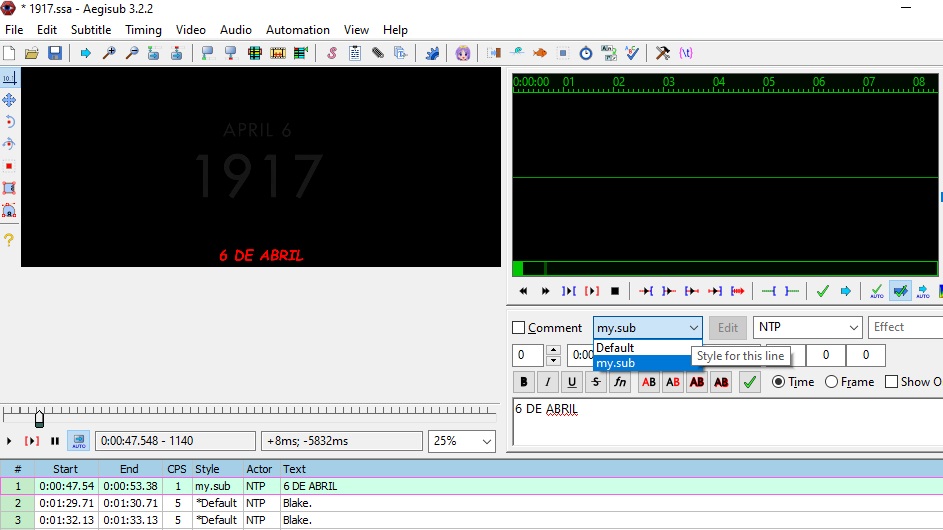The height and width of the screenshot is (530, 943).
Task: Click the Jump To blue arrow icon
Action: coord(85,53)
